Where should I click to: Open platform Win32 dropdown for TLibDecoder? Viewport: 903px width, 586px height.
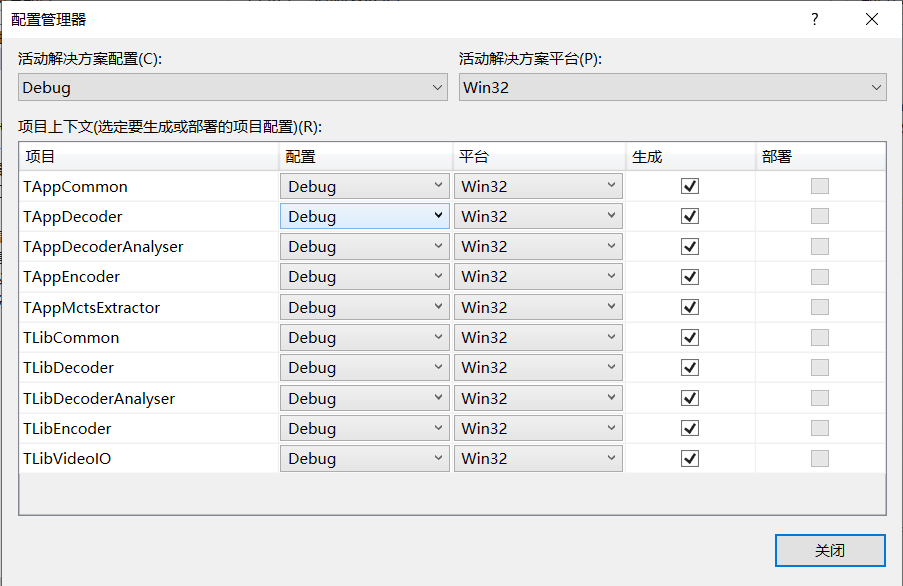pos(538,367)
